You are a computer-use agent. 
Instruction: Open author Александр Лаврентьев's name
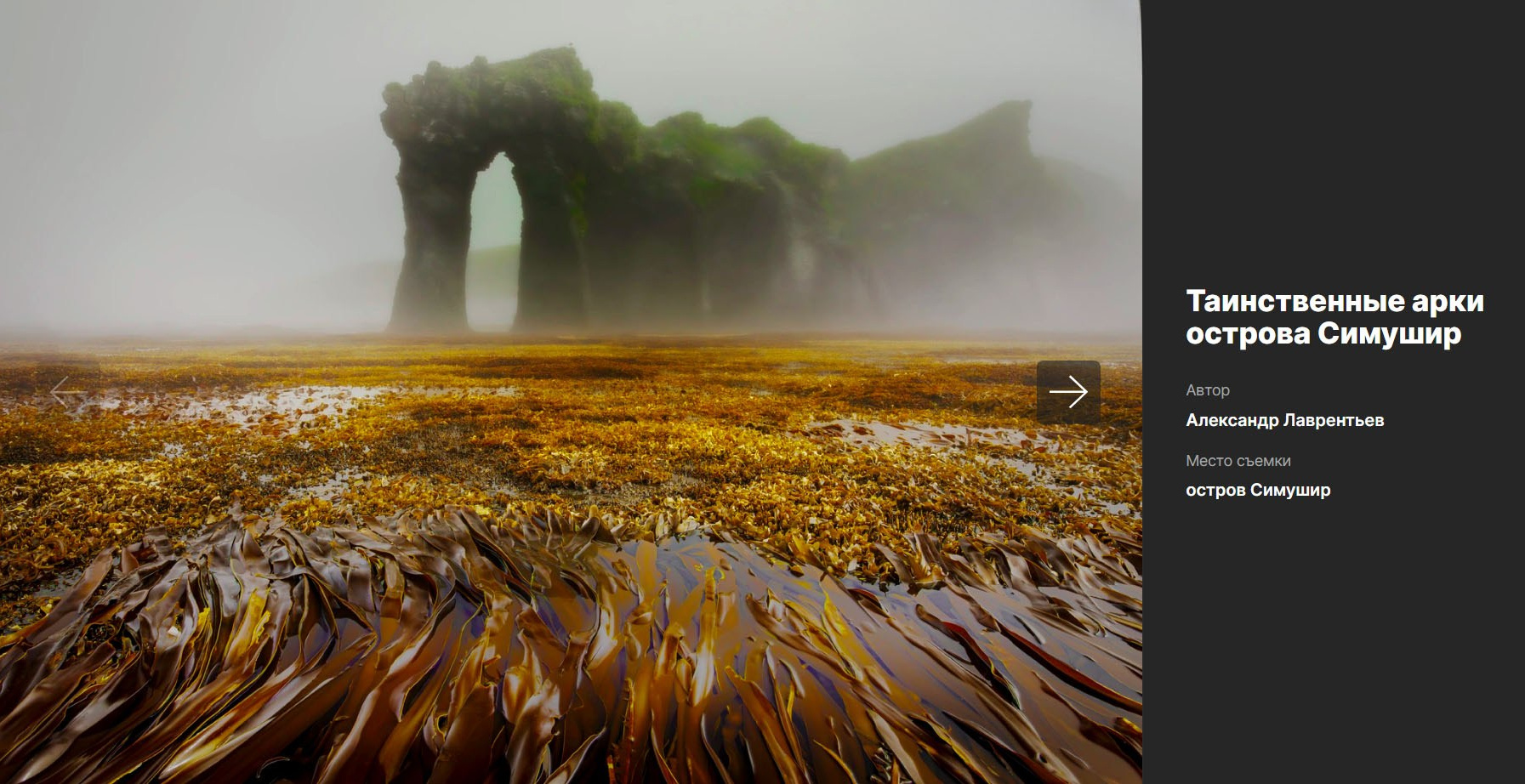click(x=1284, y=420)
